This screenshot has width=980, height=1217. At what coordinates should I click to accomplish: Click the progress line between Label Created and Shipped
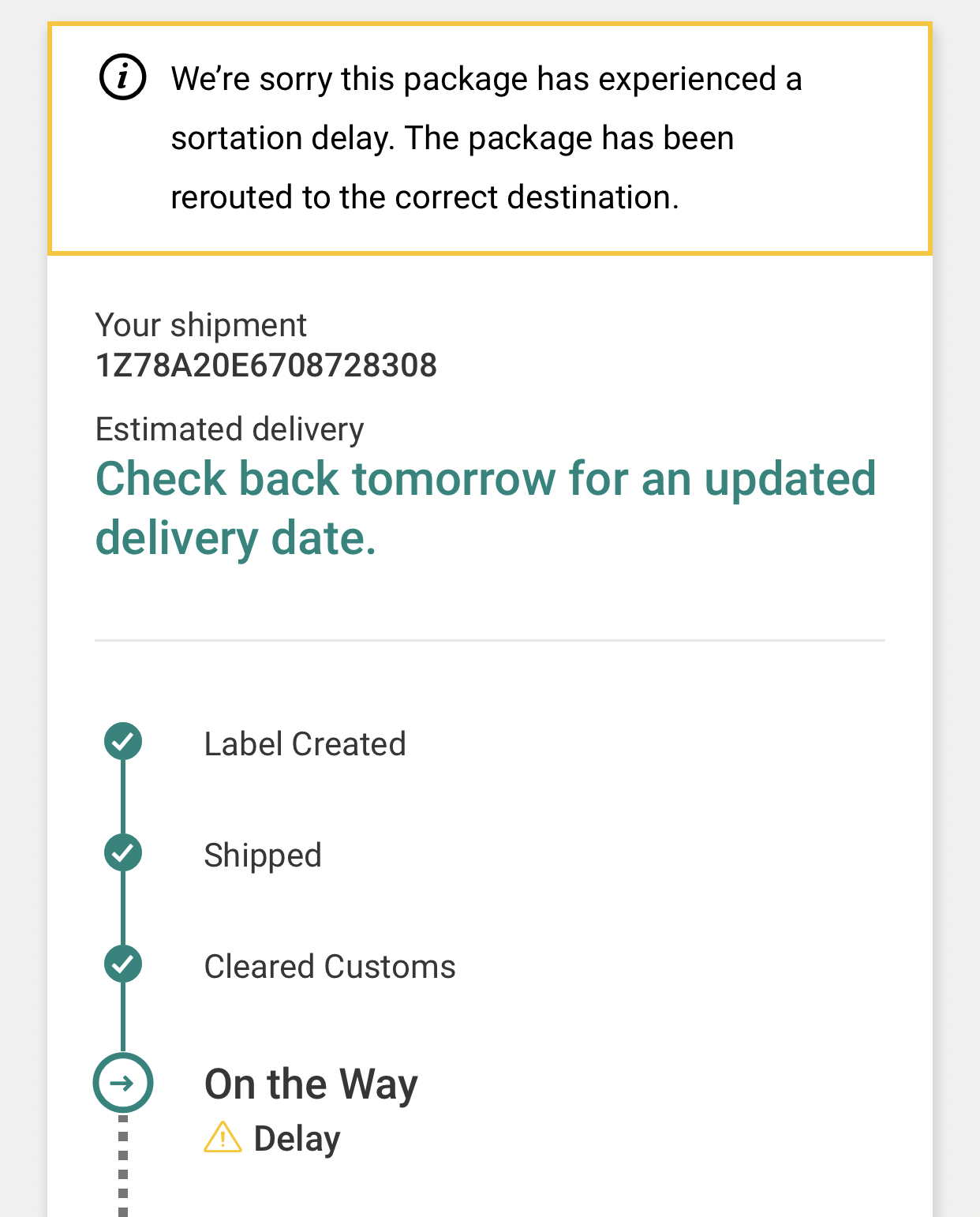[123, 797]
